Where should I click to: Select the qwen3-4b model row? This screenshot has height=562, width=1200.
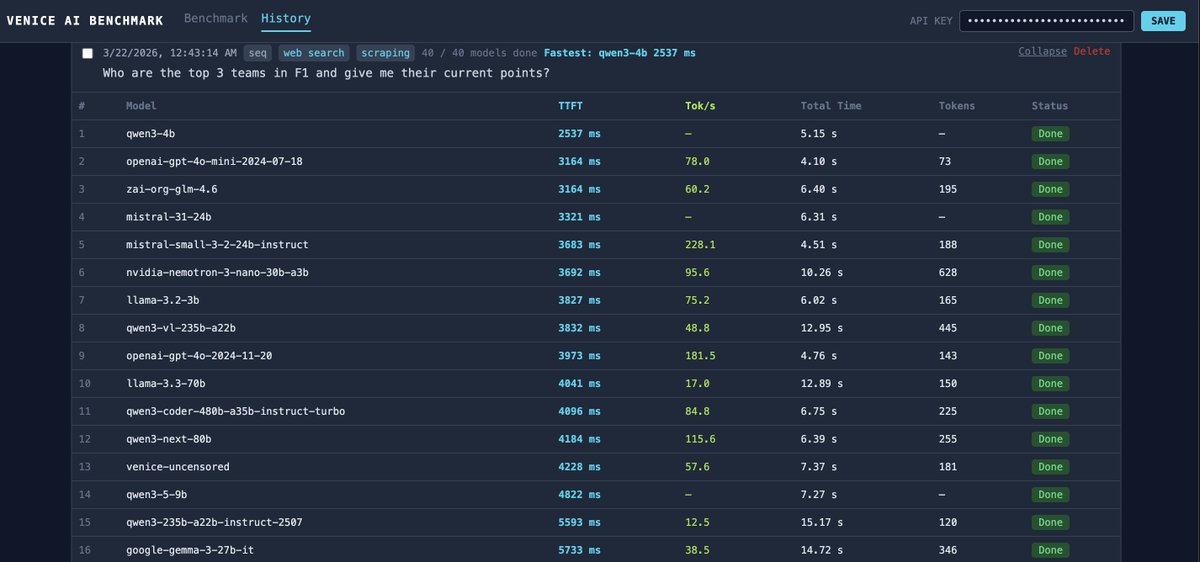pos(596,133)
